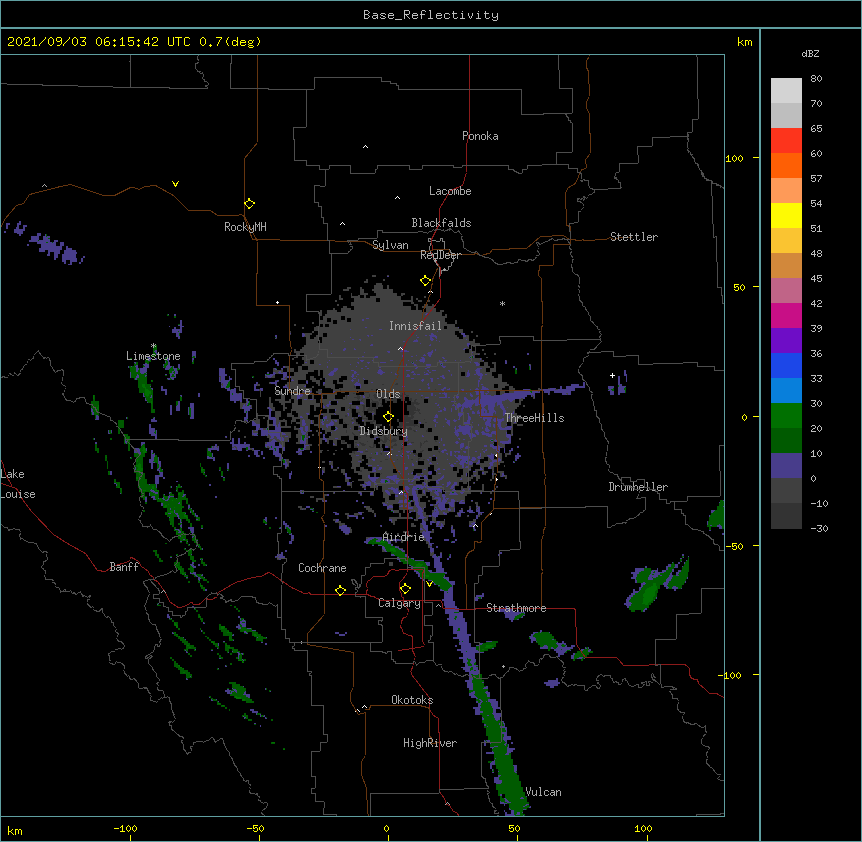Click the Sundre town label
This screenshot has width=862, height=842.
point(292,391)
